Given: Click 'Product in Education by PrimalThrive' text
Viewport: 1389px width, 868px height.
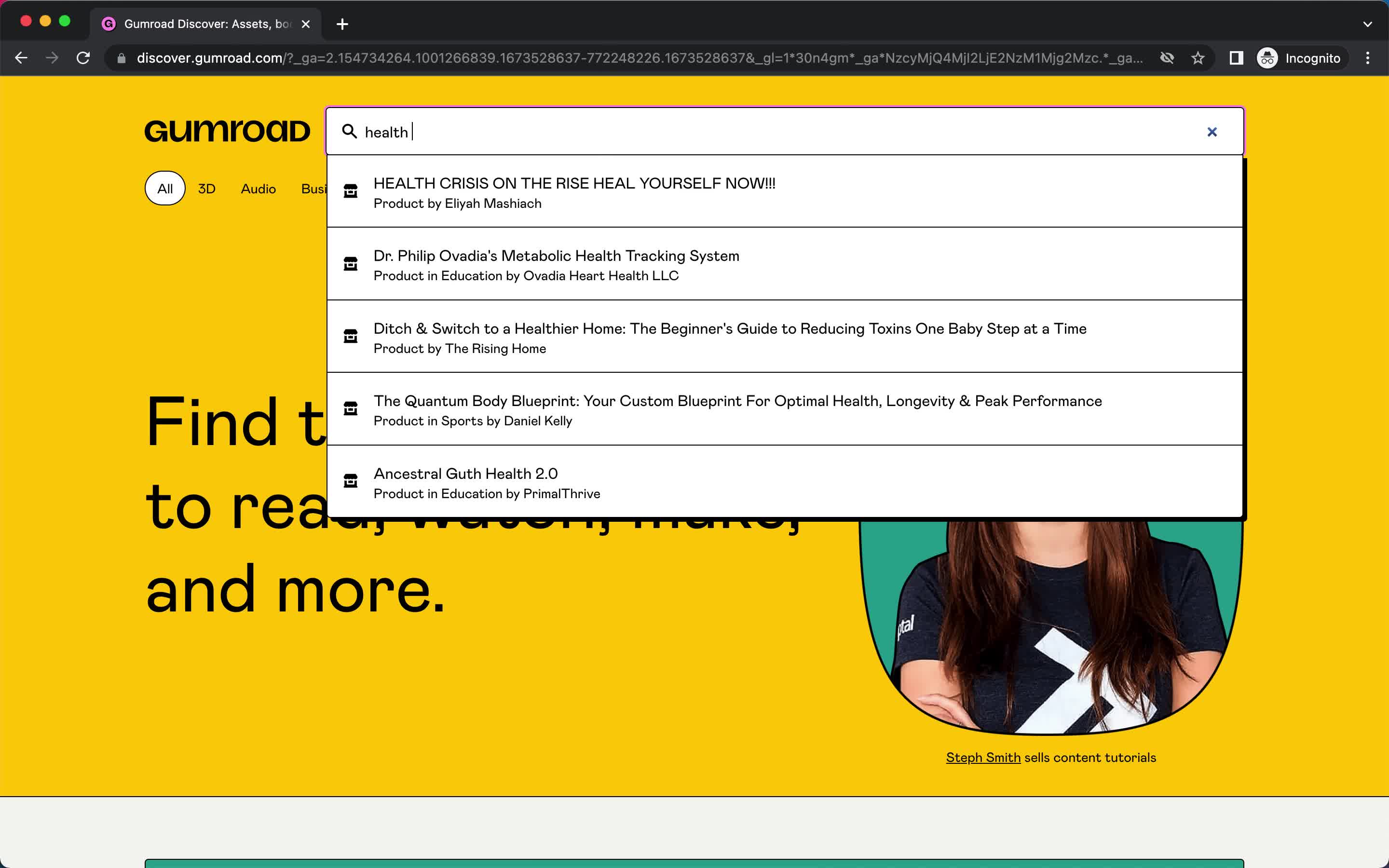Looking at the screenshot, I should coord(487,494).
